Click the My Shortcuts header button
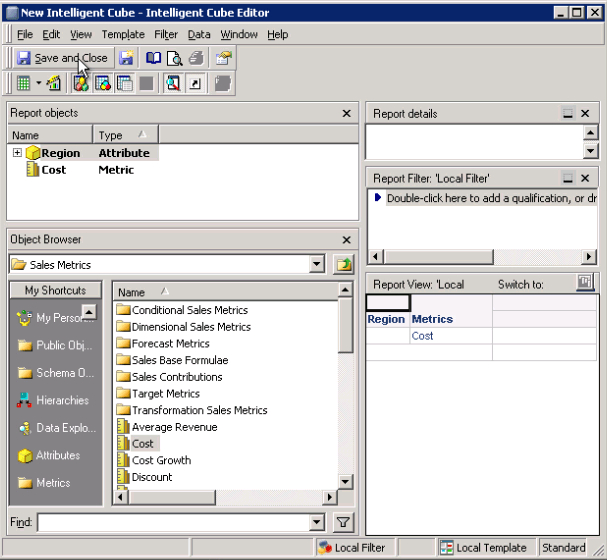This screenshot has height=560, width=607. 56,290
